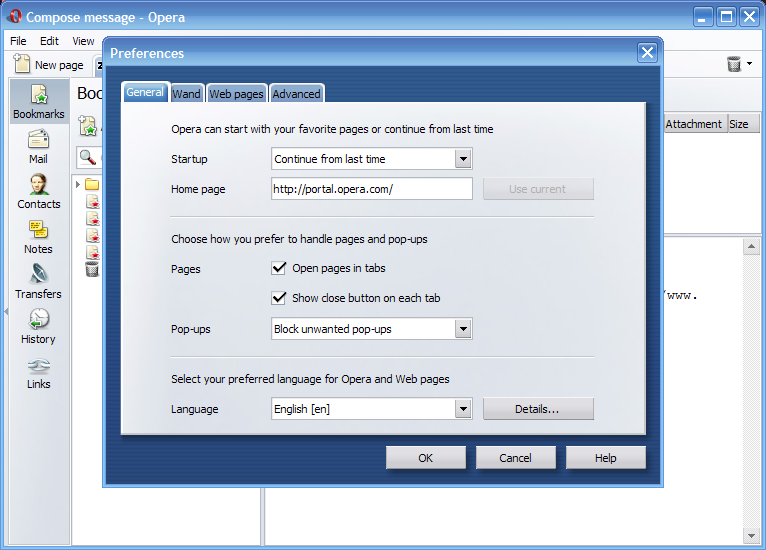Open the dropdown arrow beside the trash icon

pos(749,63)
